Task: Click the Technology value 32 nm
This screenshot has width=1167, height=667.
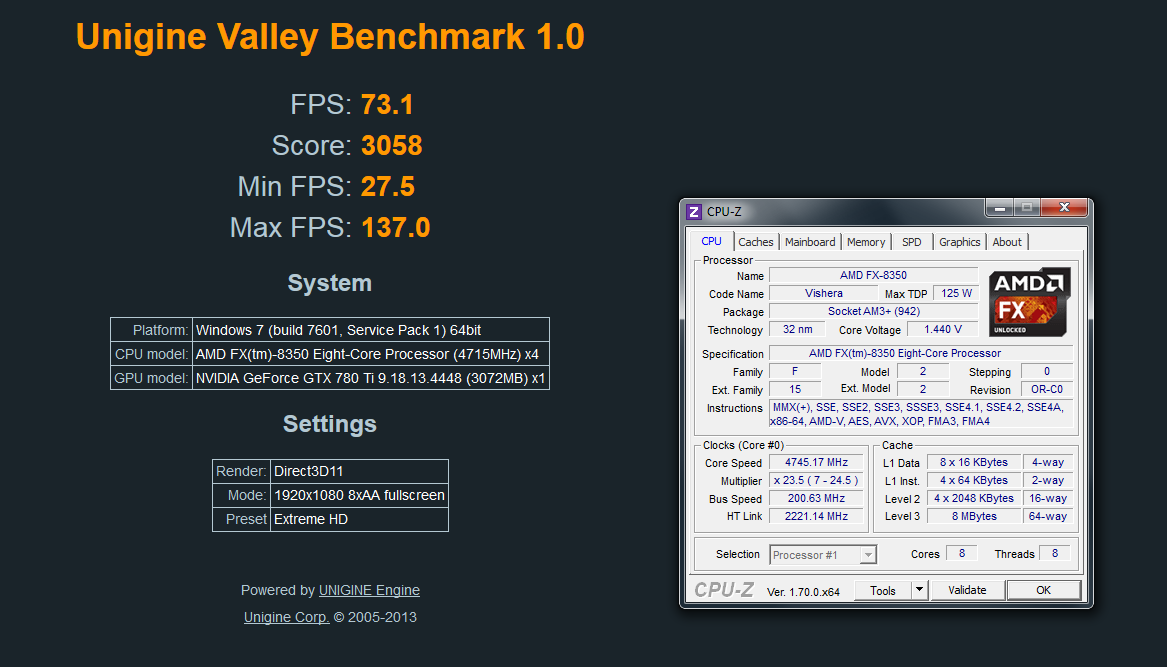Action: click(798, 329)
